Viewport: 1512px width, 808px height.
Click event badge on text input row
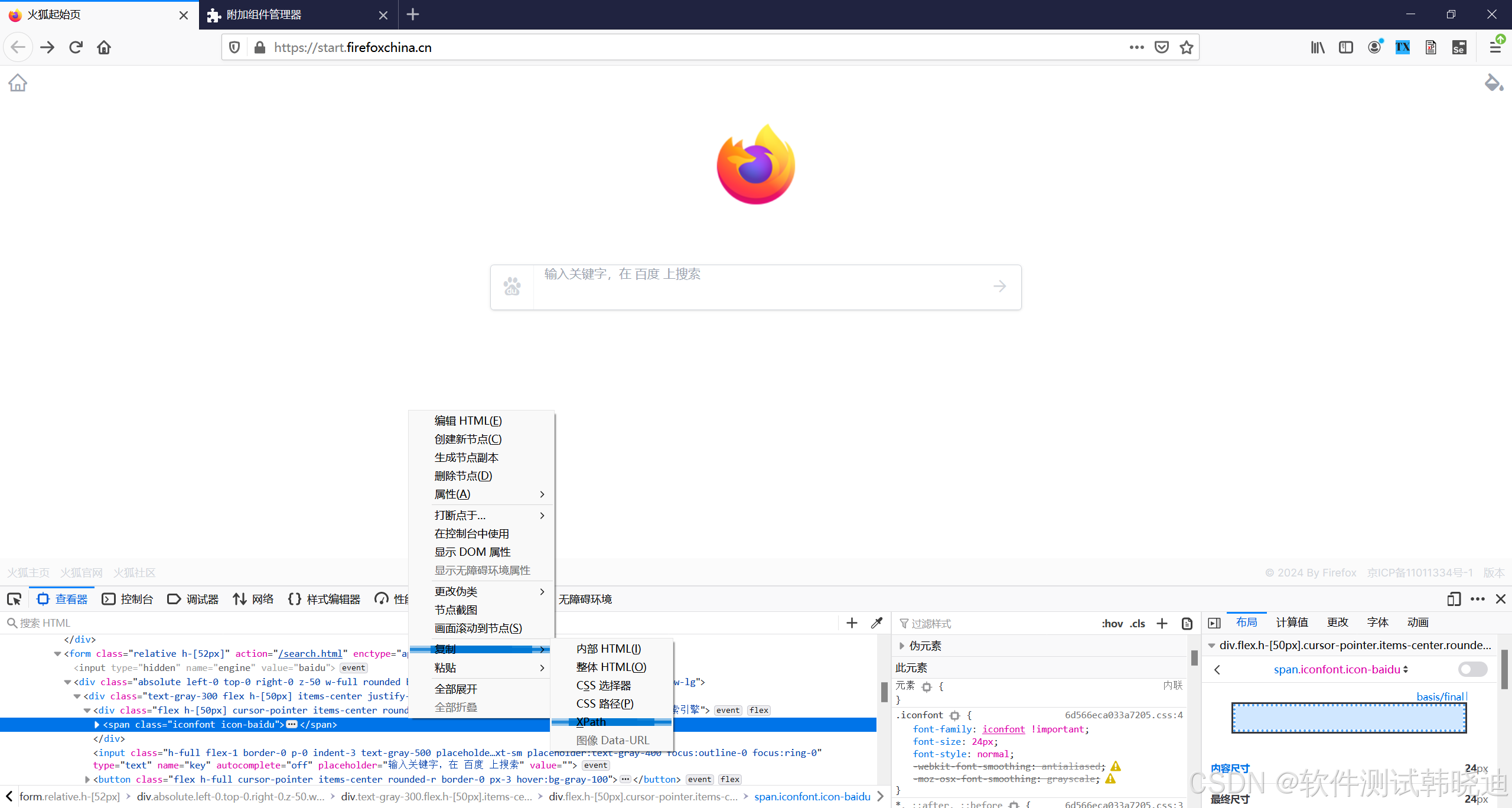tap(596, 765)
